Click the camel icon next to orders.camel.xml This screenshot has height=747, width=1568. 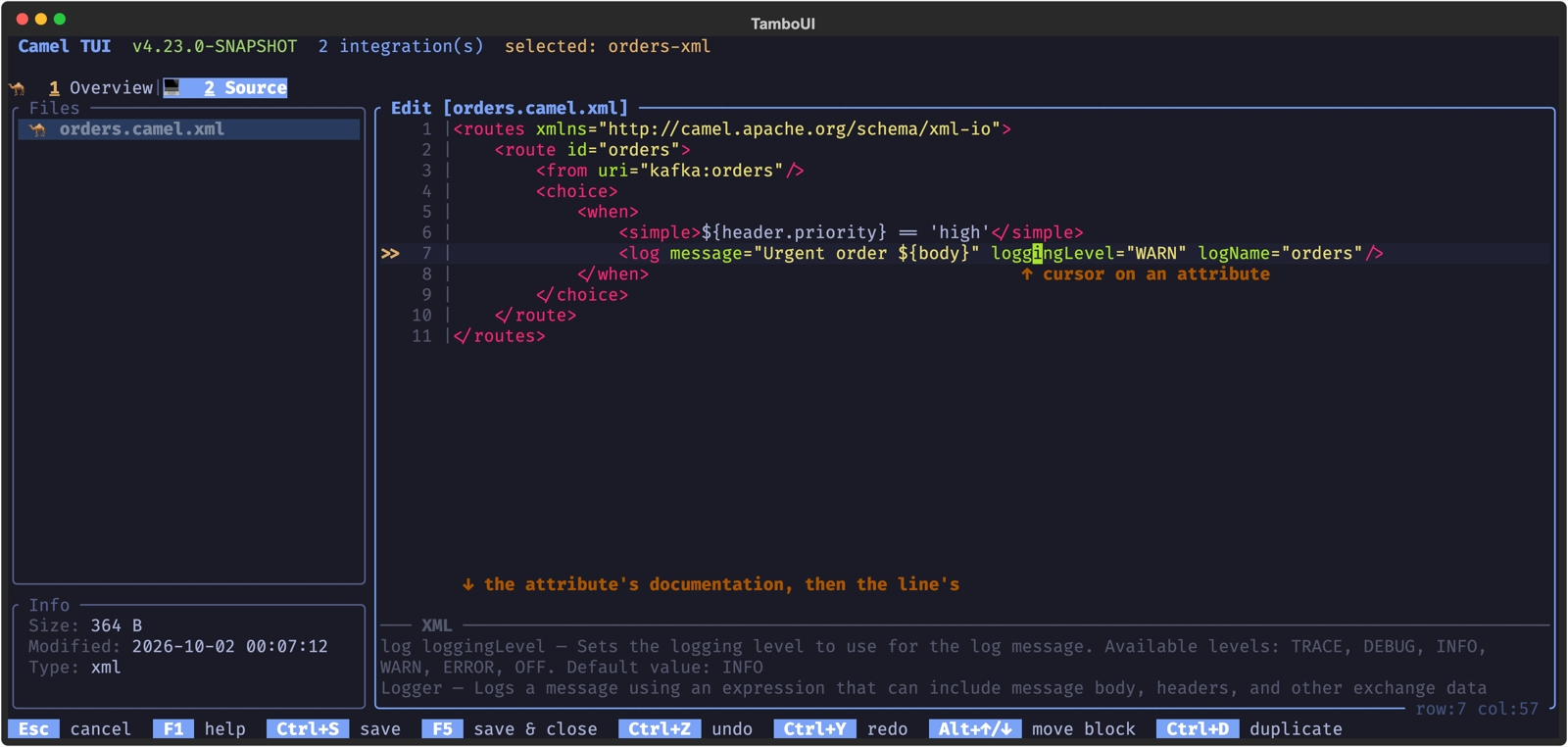[37, 129]
